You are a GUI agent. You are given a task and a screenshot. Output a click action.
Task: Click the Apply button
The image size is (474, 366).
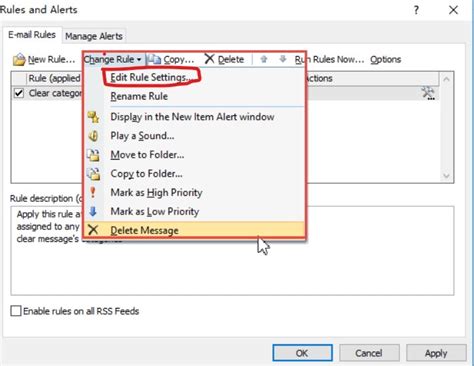[436, 353]
